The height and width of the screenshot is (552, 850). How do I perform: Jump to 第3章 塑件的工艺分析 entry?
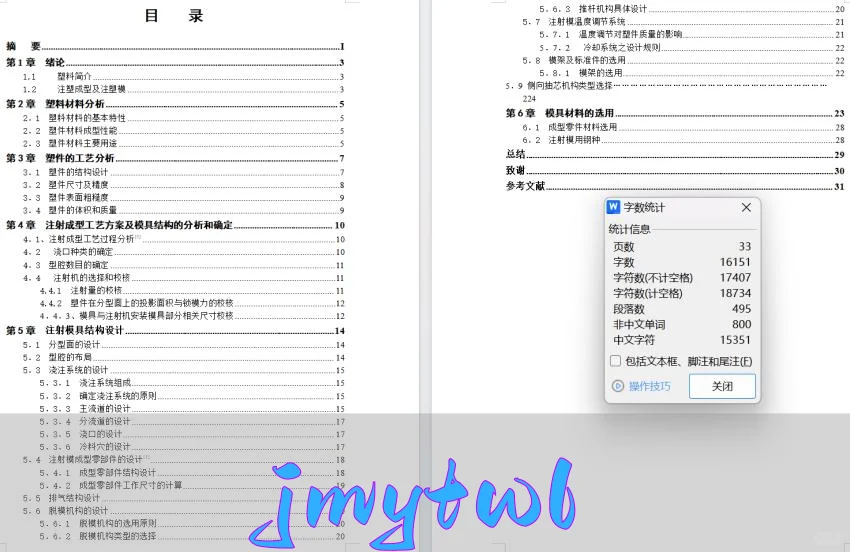point(175,158)
